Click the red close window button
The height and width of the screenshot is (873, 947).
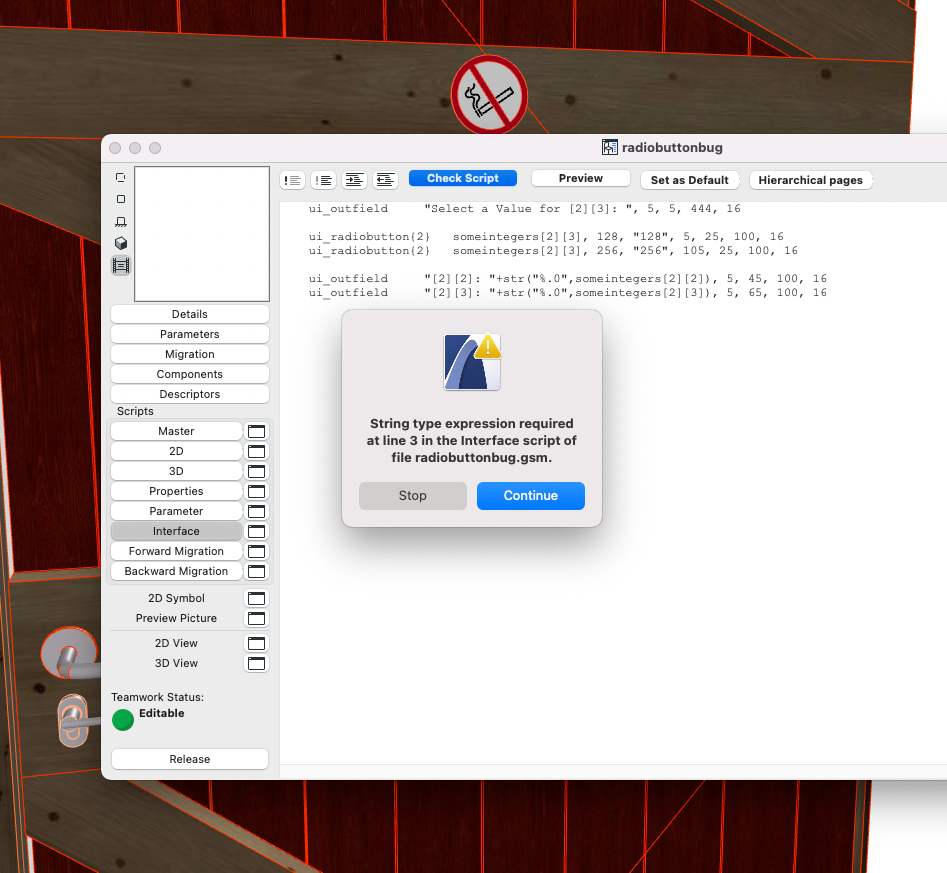pos(115,148)
